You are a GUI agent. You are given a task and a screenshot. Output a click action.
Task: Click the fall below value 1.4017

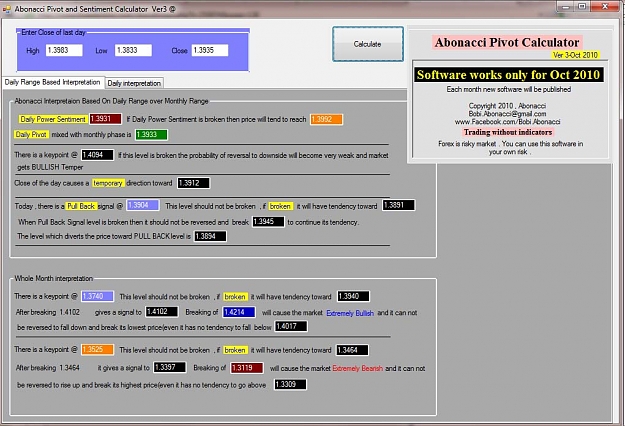(x=291, y=326)
